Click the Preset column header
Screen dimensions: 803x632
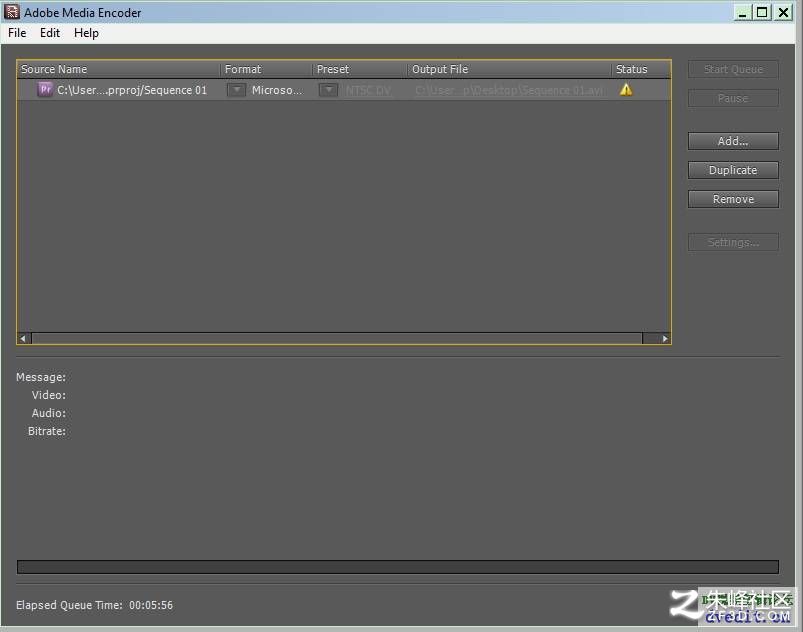[x=360, y=69]
